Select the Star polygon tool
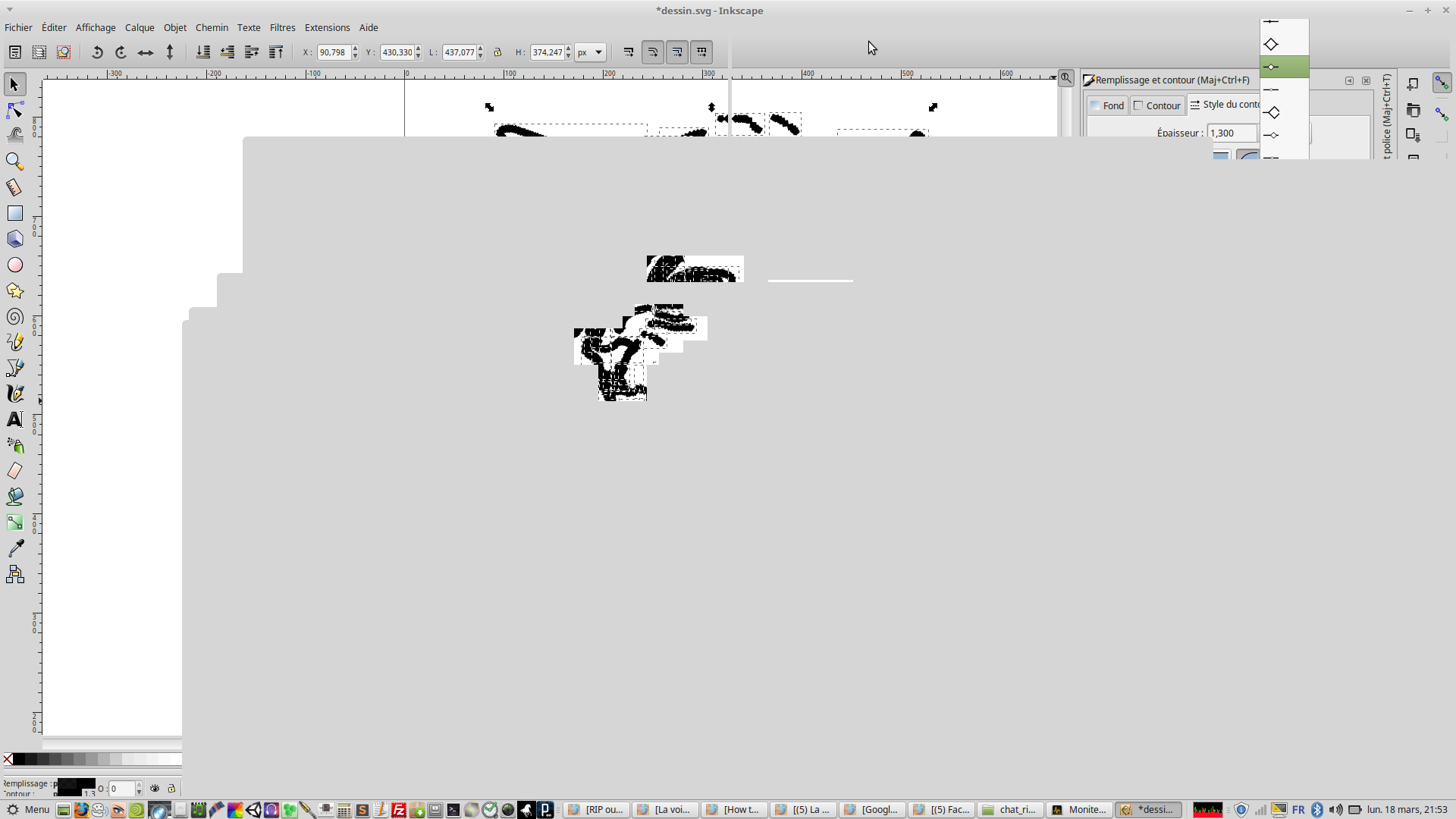 click(x=14, y=291)
